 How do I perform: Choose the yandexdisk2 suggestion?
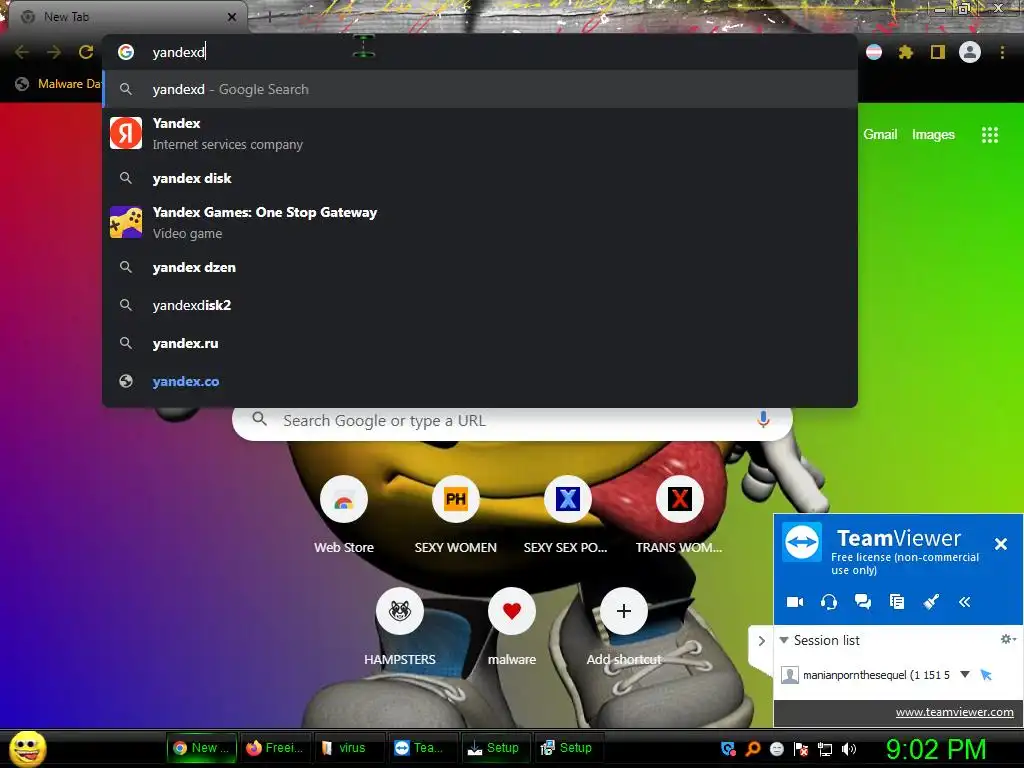(x=480, y=305)
